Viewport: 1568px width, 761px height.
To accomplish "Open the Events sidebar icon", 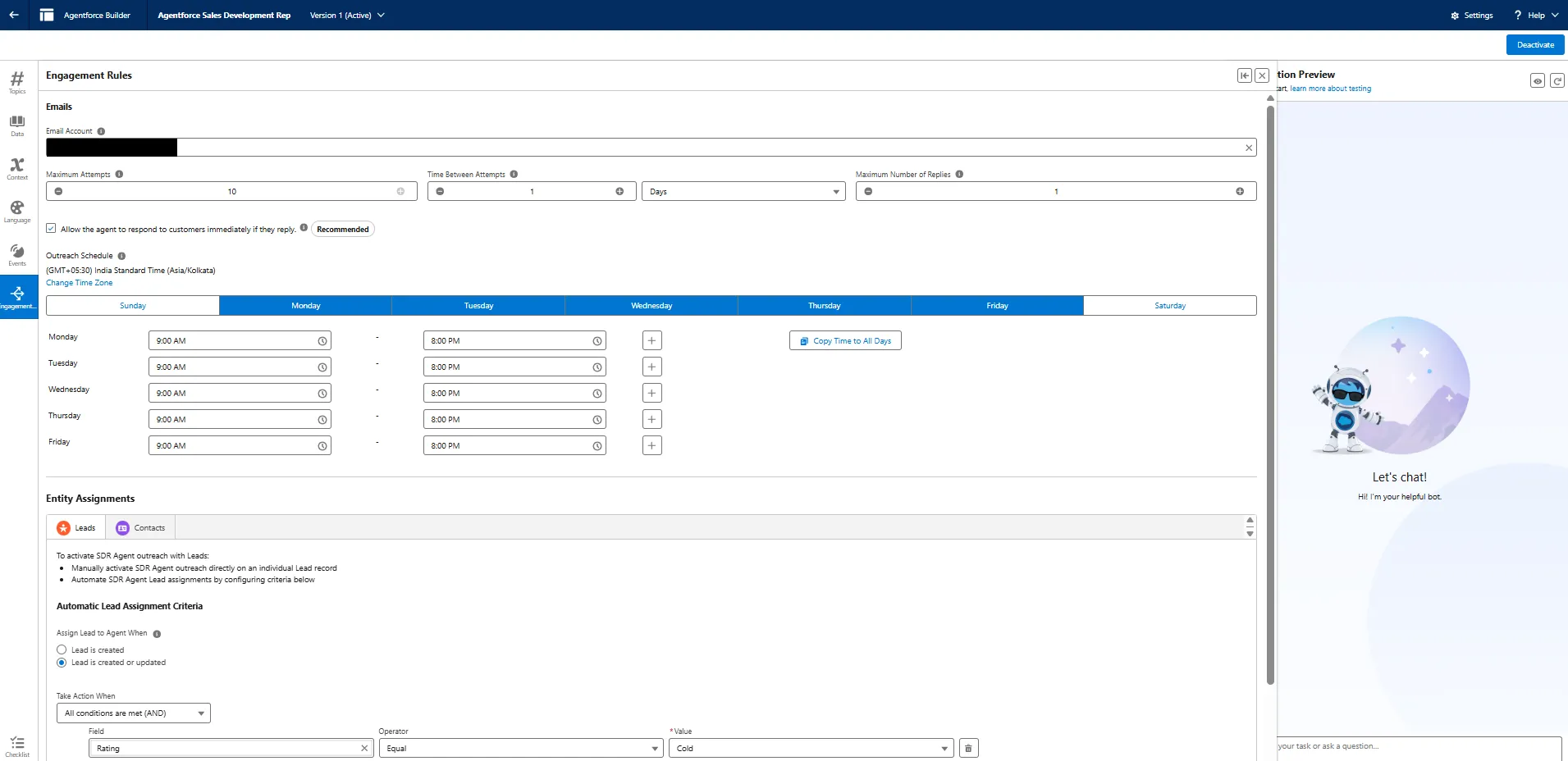I will [17, 254].
